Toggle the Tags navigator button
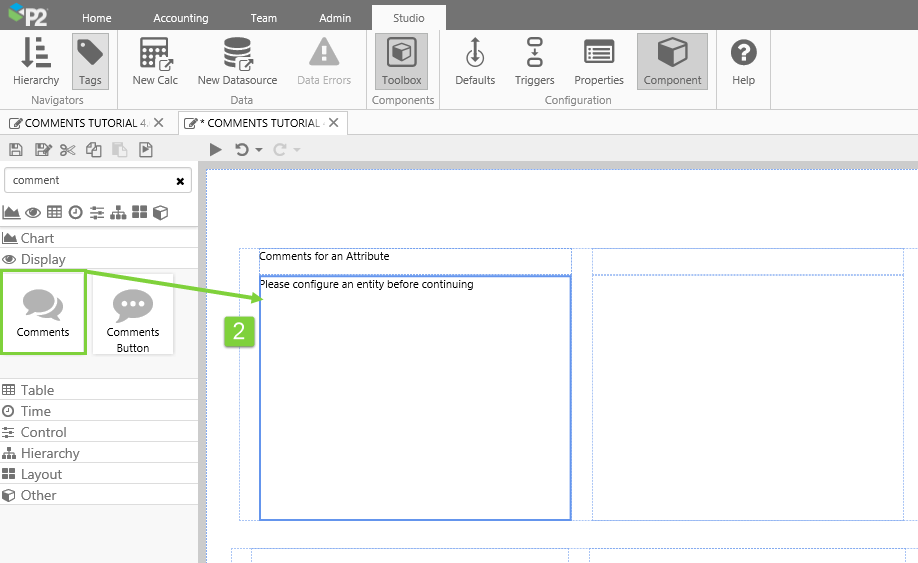Screen dimensions: 918x563 (90, 61)
